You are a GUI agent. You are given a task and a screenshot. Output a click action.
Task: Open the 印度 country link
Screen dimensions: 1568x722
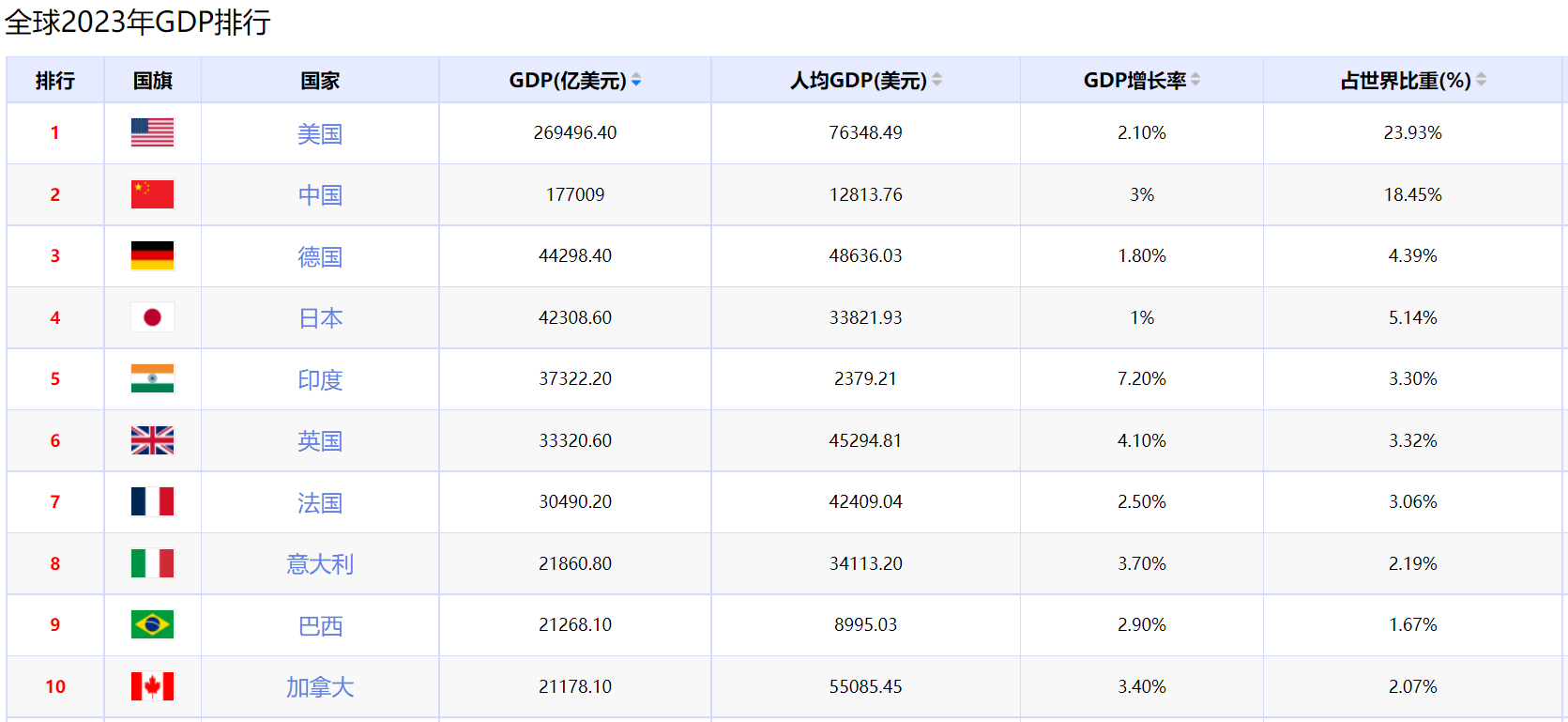[320, 380]
